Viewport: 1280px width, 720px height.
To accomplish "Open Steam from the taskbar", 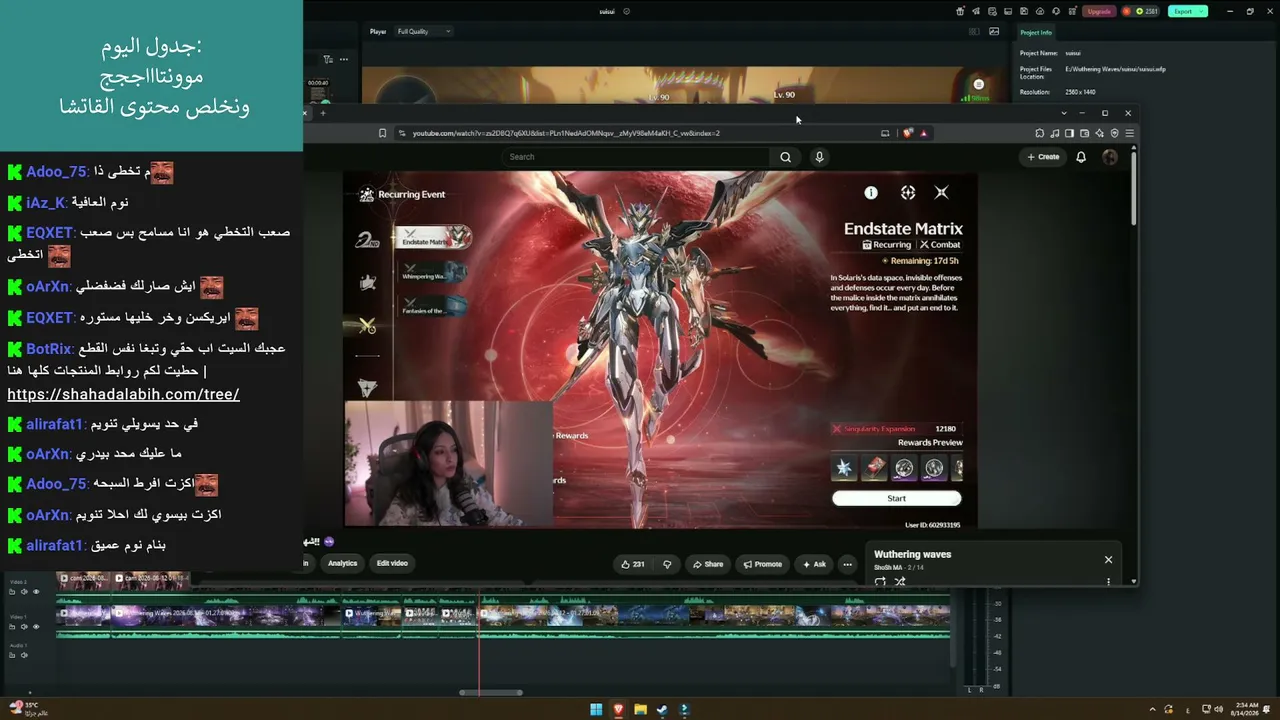I will tap(662, 710).
